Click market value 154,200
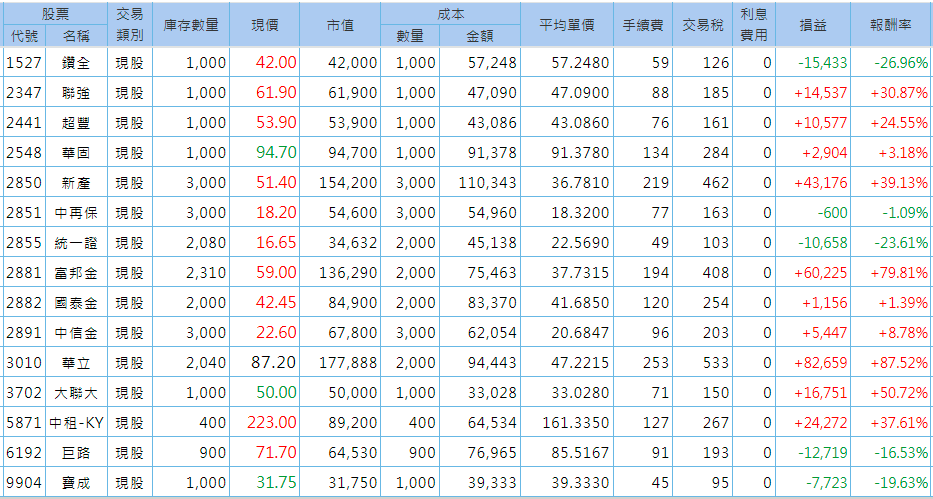Screen dimensions: 933x499 click(x=349, y=183)
